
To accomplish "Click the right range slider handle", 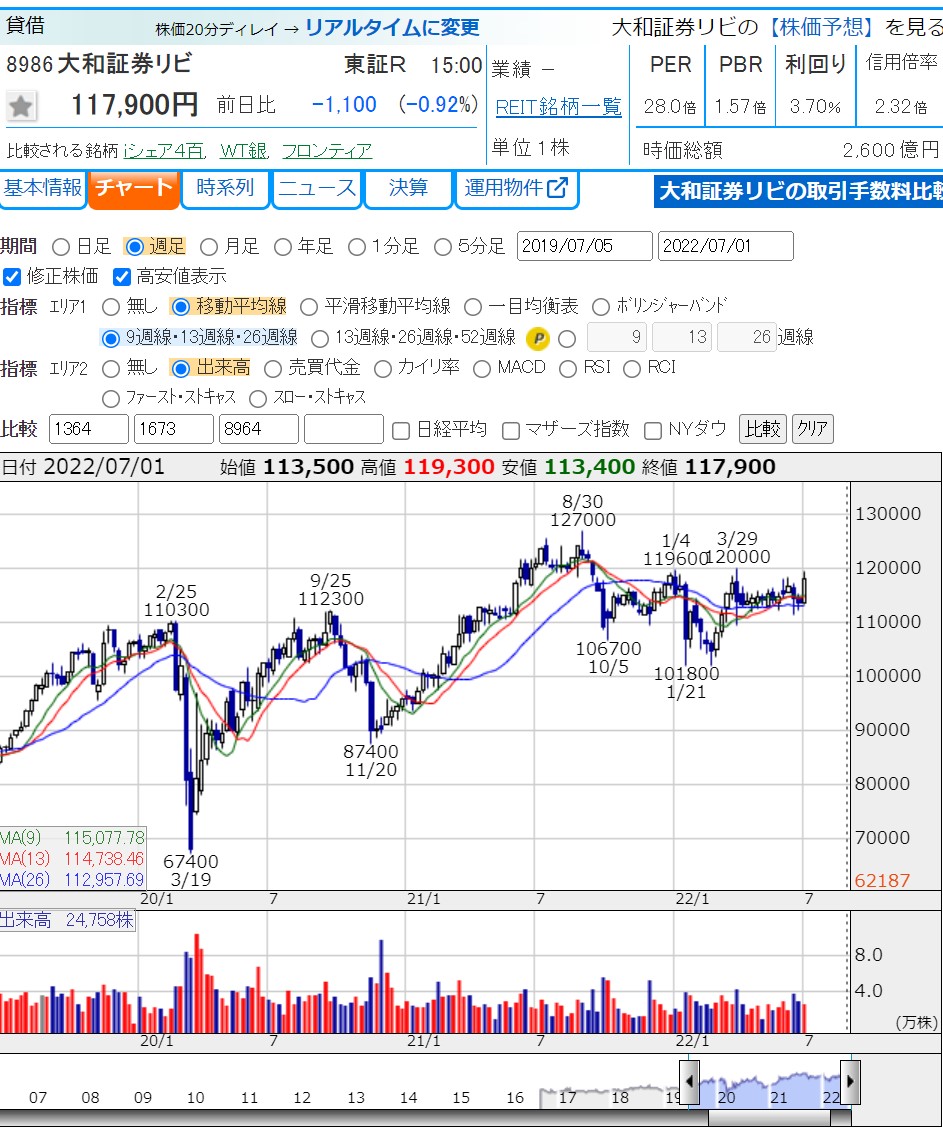I will pos(850,1081).
